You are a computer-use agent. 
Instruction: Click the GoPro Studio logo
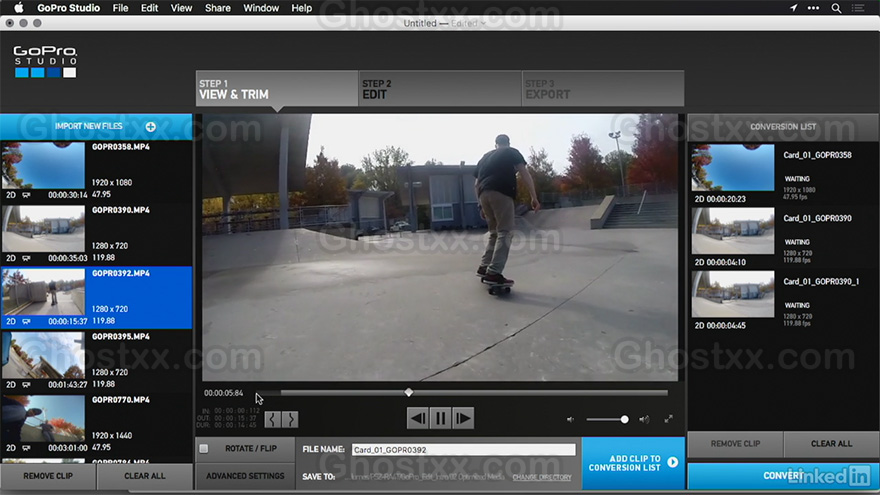(45, 62)
